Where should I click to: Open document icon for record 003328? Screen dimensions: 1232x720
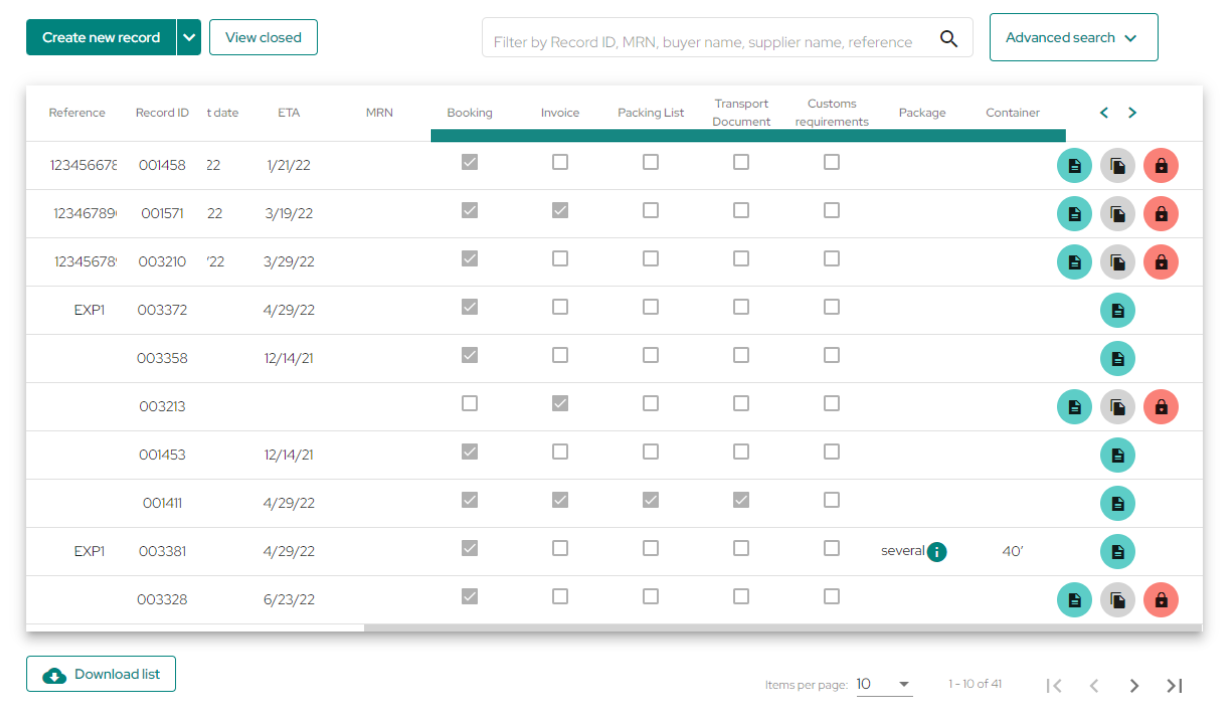click(1075, 600)
